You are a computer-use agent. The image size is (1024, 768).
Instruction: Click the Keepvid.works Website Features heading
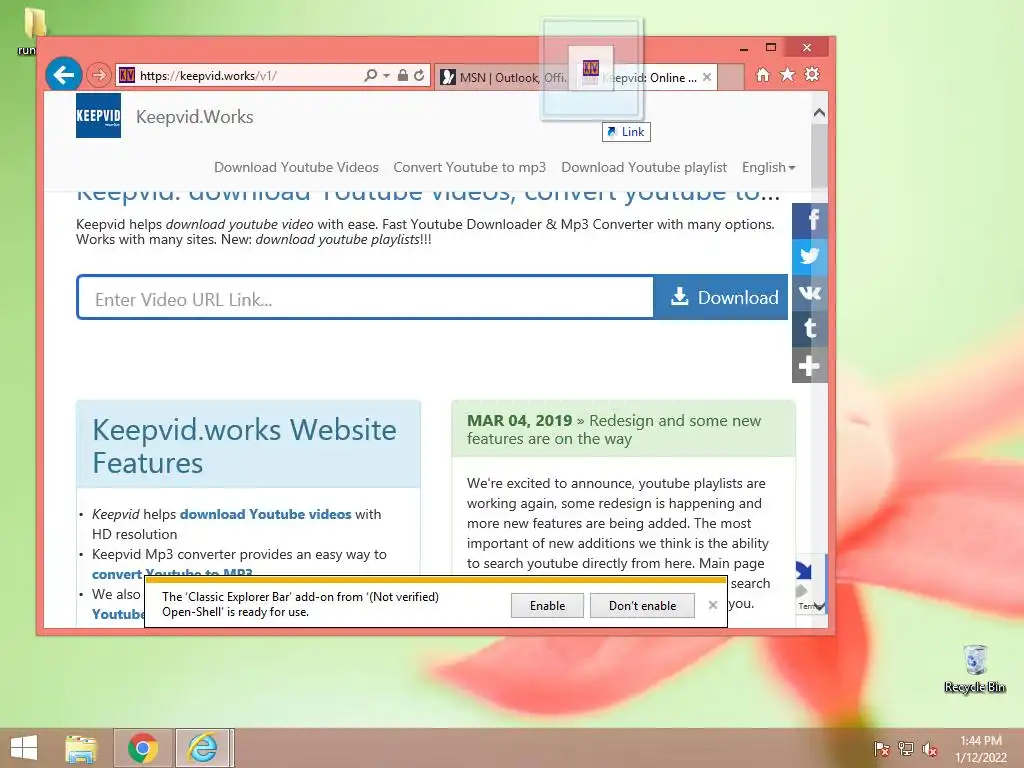[244, 446]
